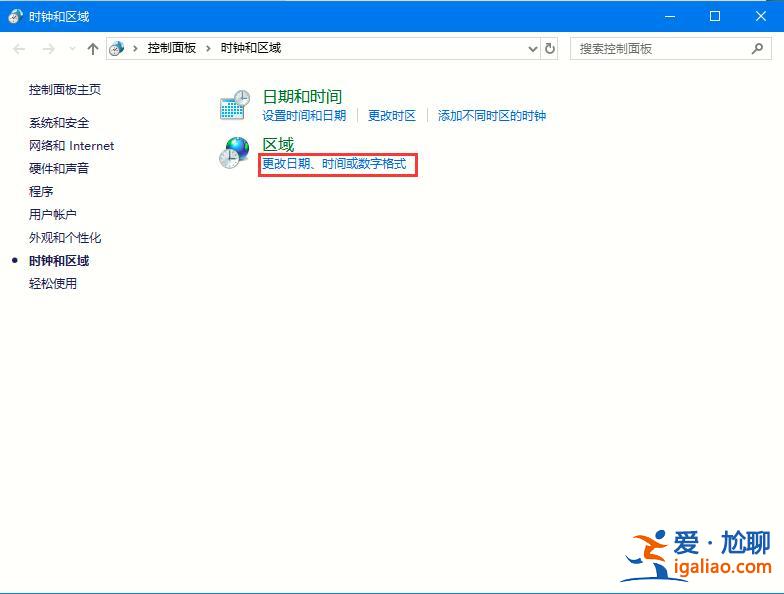784x594 pixels.
Task: Open 硬件和声音 category in sidebar
Action: (59, 168)
